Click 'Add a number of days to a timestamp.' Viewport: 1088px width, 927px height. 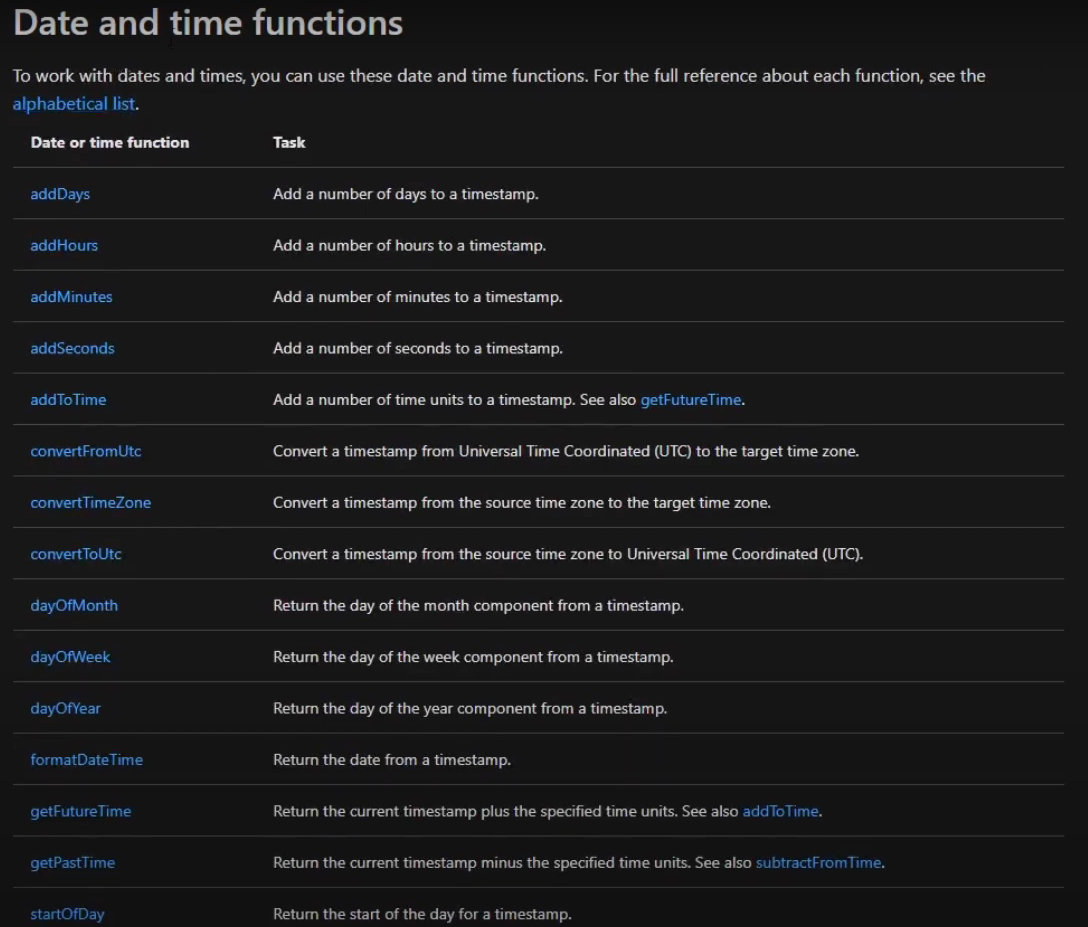406,194
